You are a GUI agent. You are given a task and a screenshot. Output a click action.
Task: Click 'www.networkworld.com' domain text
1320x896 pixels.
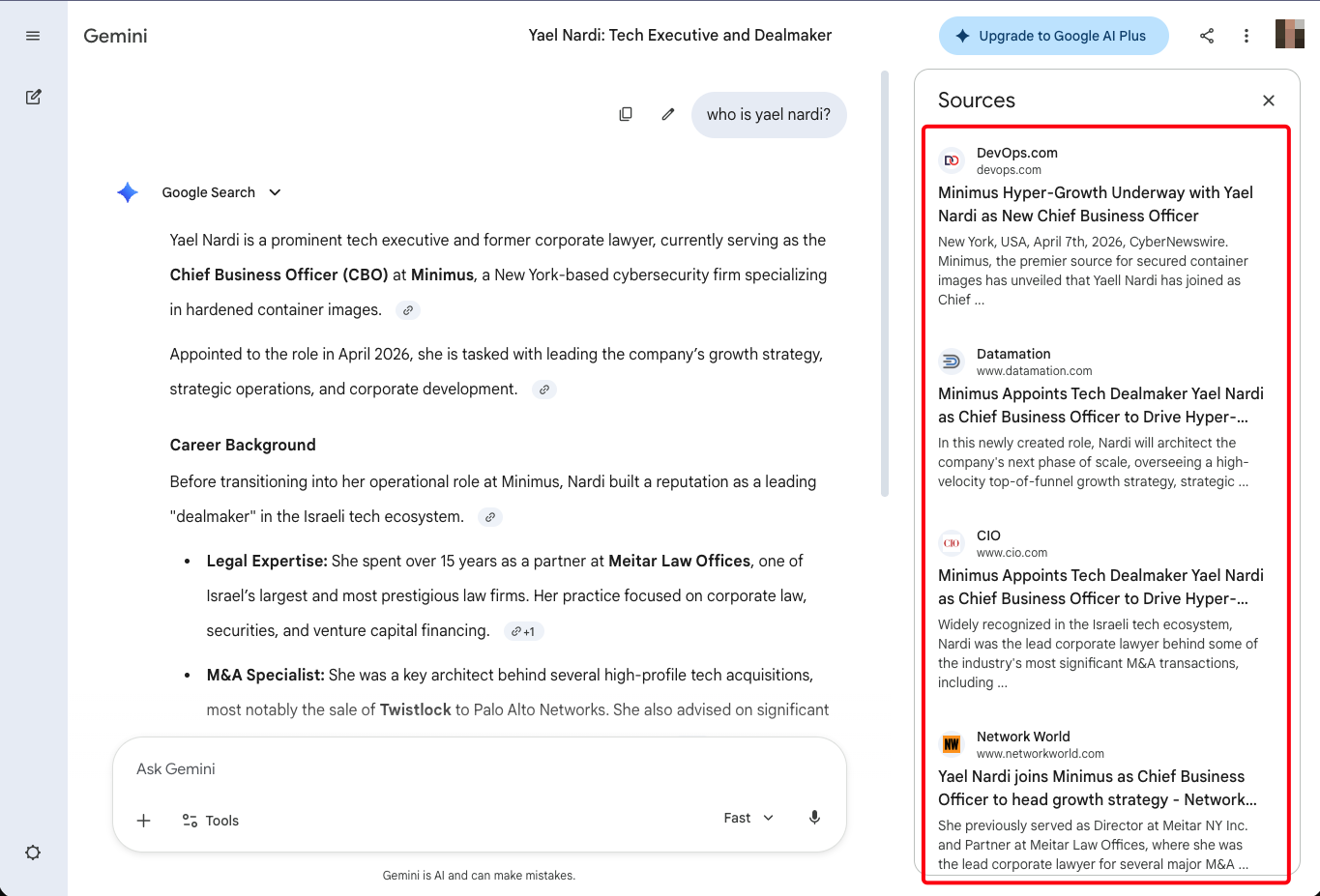click(x=1040, y=754)
